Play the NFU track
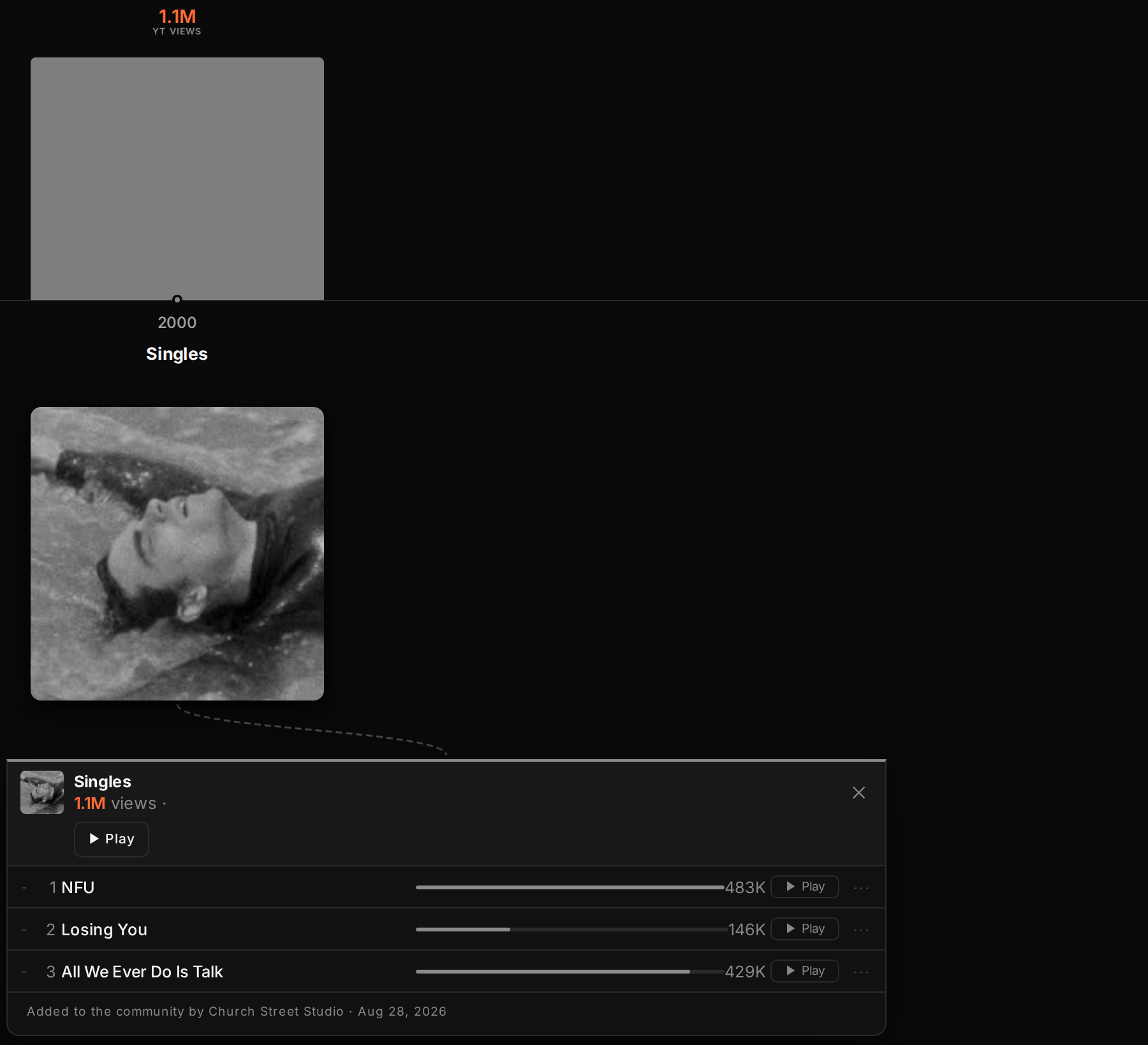 [x=805, y=887]
